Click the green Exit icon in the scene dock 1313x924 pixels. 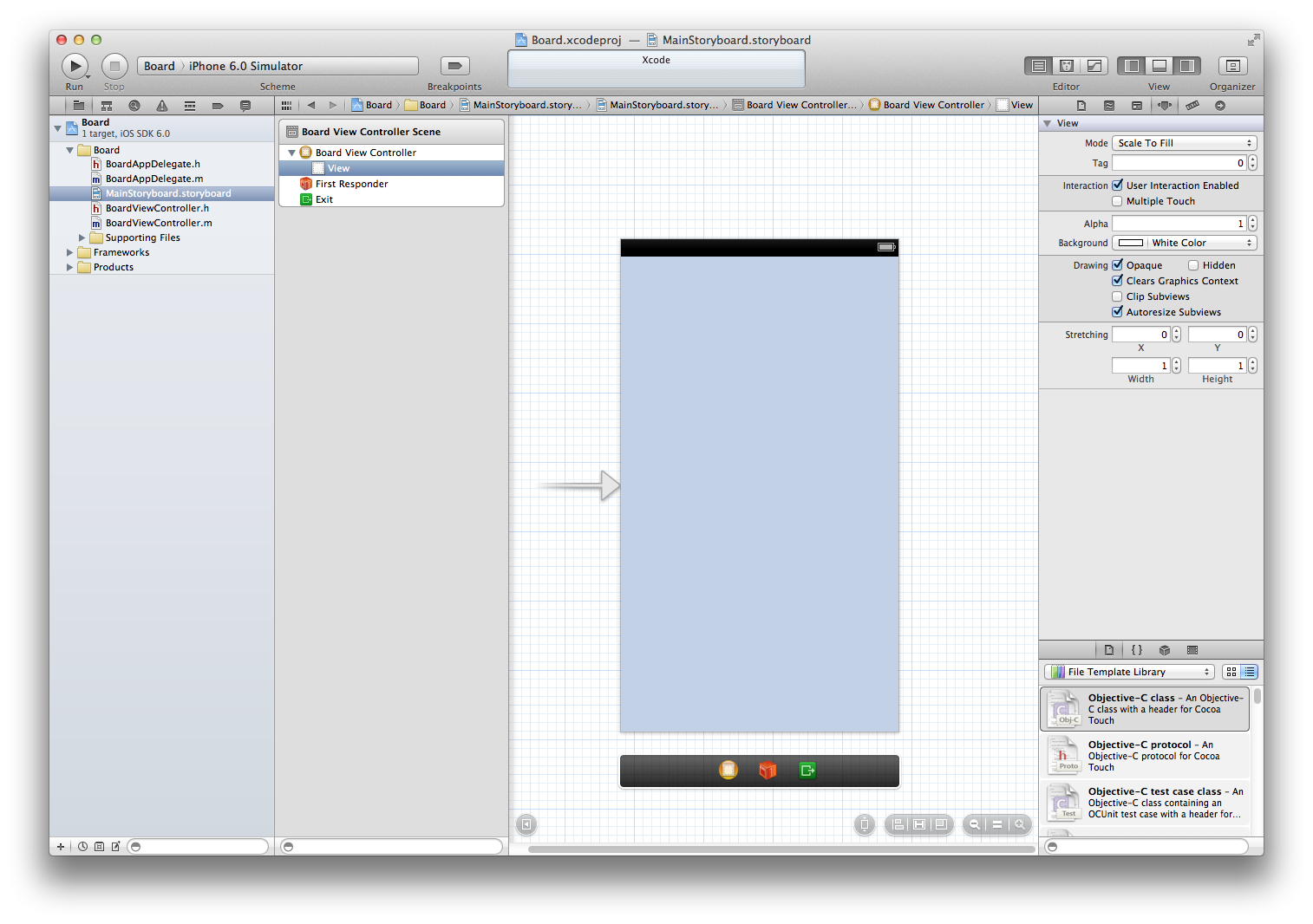[807, 770]
